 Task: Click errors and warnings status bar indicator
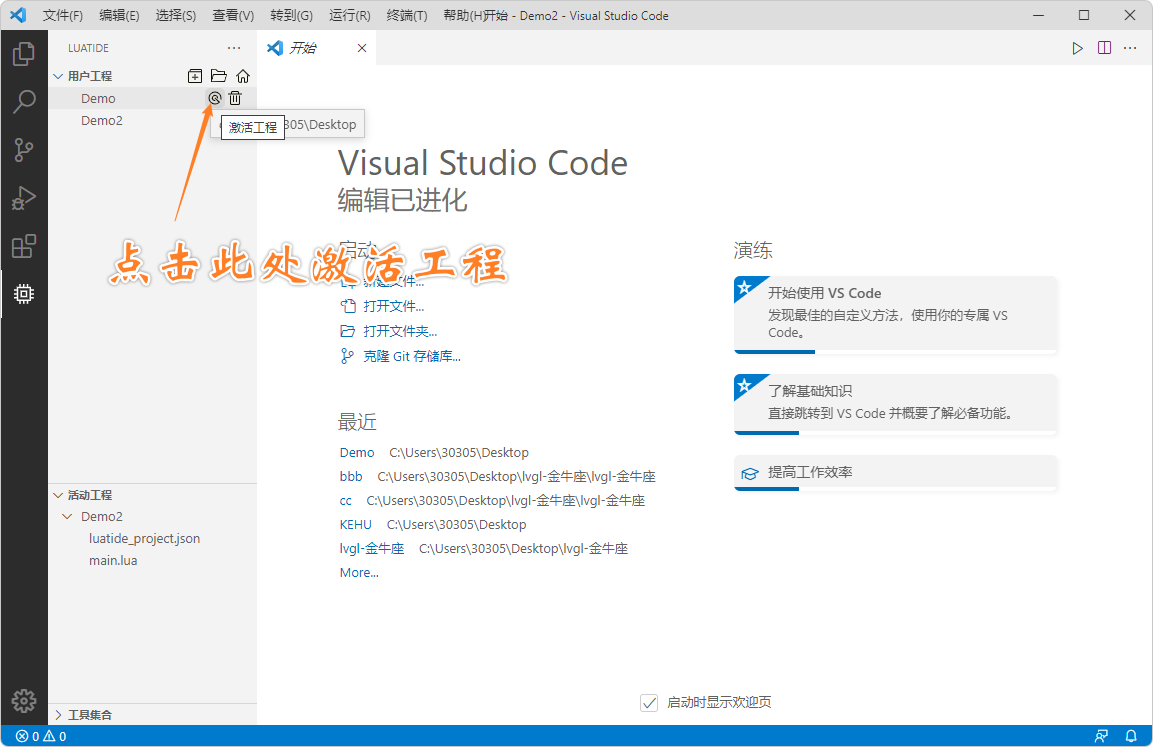[x=41, y=736]
